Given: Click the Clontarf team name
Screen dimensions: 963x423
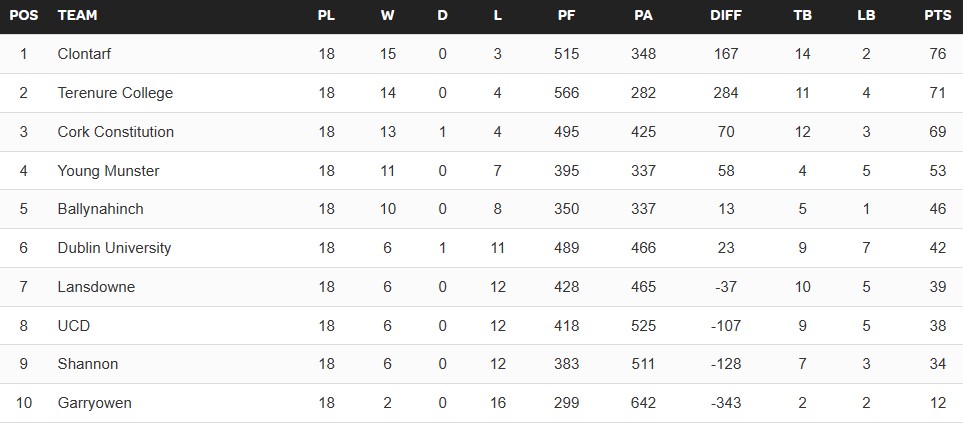Looking at the screenshot, I should click(87, 54).
